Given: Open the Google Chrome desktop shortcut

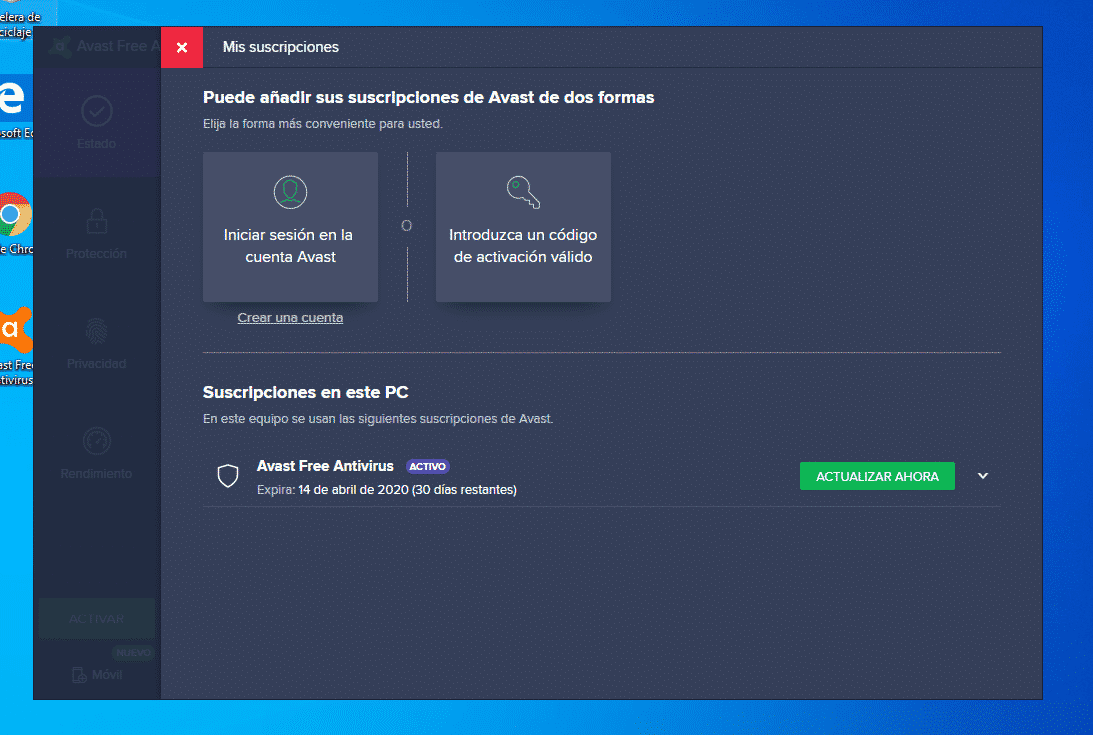Looking at the screenshot, I should (x=14, y=216).
